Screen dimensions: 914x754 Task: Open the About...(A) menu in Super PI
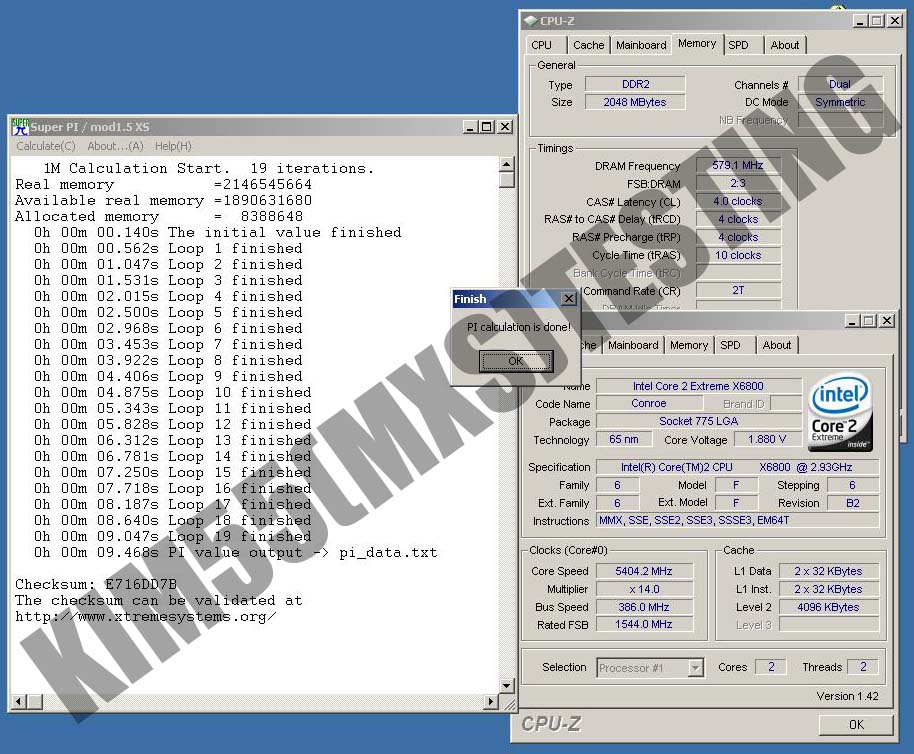coord(115,146)
